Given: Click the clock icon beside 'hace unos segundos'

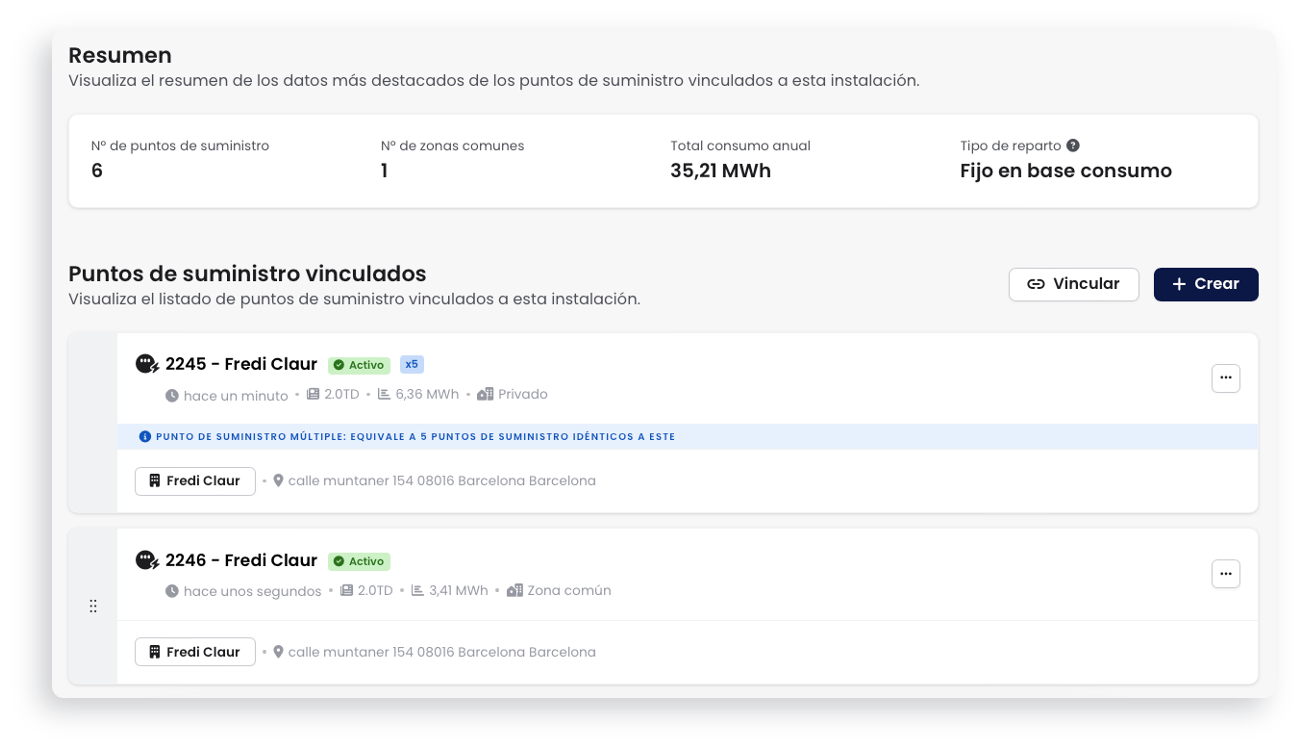Looking at the screenshot, I should pos(172,591).
